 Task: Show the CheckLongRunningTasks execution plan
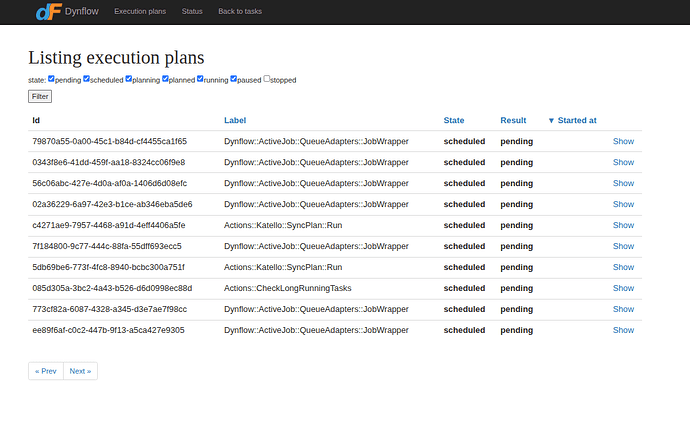[623, 288]
